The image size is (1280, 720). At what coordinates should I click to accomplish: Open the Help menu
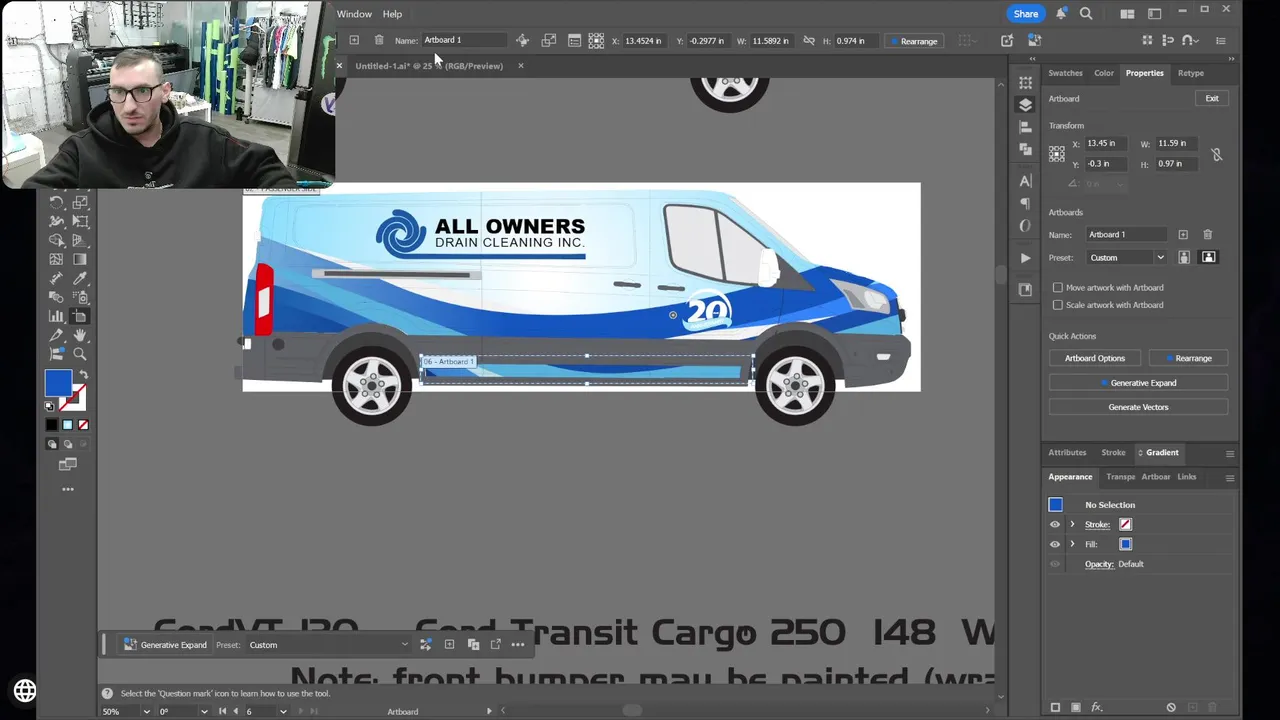[392, 14]
